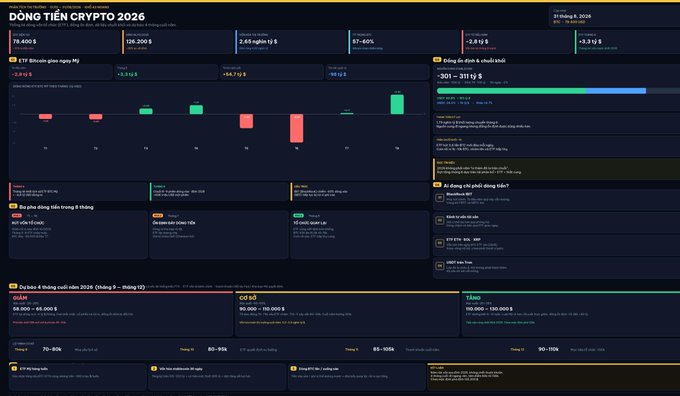This screenshot has height=396, width=680.
Task: Click the blue USDC segment of the stablecoin bar
Action: point(616,91)
